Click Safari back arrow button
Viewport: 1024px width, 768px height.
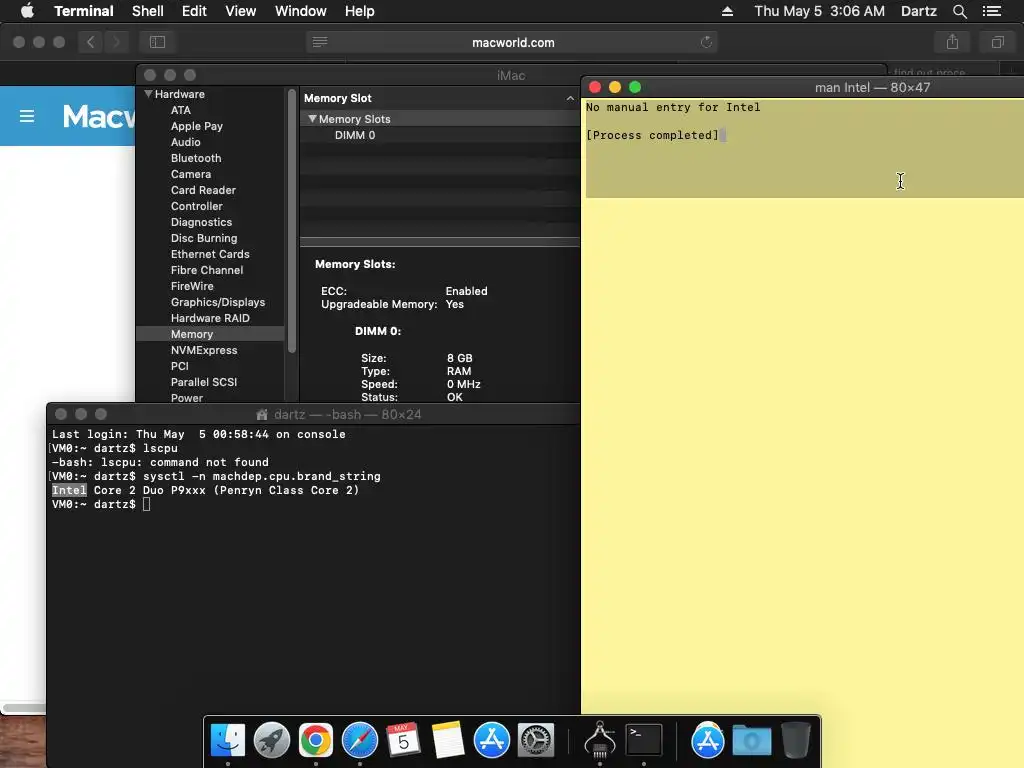point(91,42)
